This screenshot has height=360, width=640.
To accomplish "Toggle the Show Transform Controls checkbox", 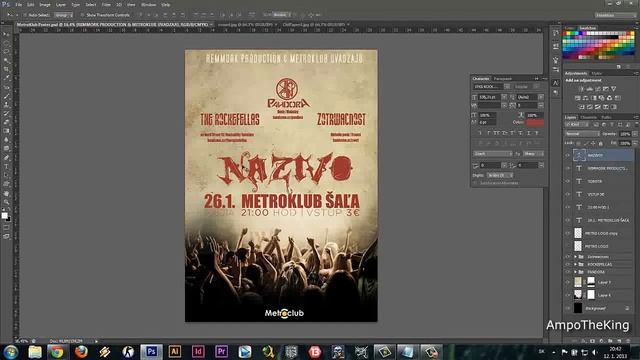I will click(82, 15).
